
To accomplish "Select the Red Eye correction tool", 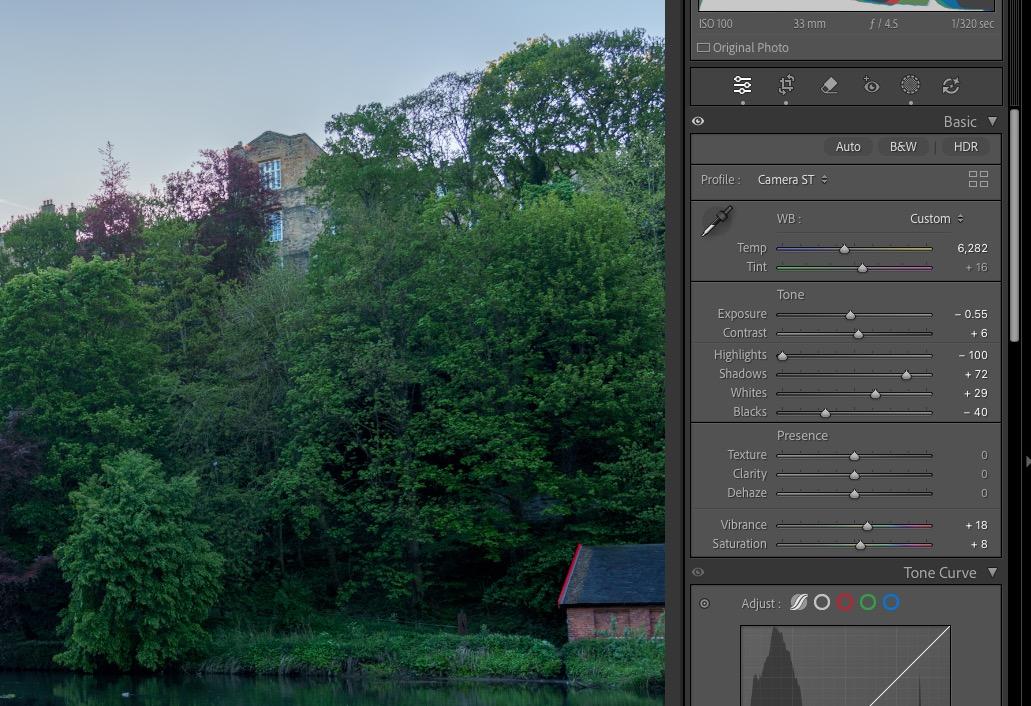I will 871,85.
